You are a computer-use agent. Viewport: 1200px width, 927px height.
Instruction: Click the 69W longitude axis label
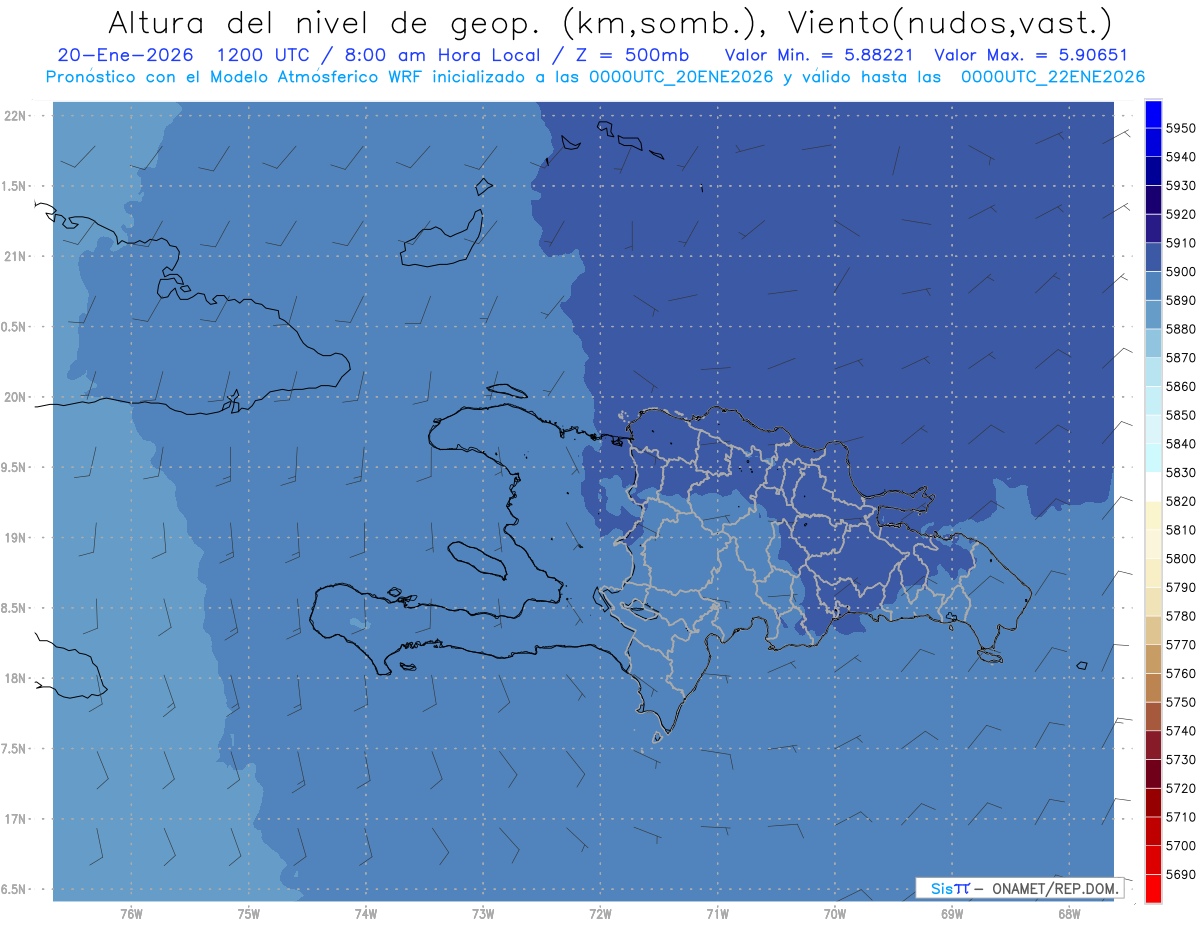(x=952, y=913)
